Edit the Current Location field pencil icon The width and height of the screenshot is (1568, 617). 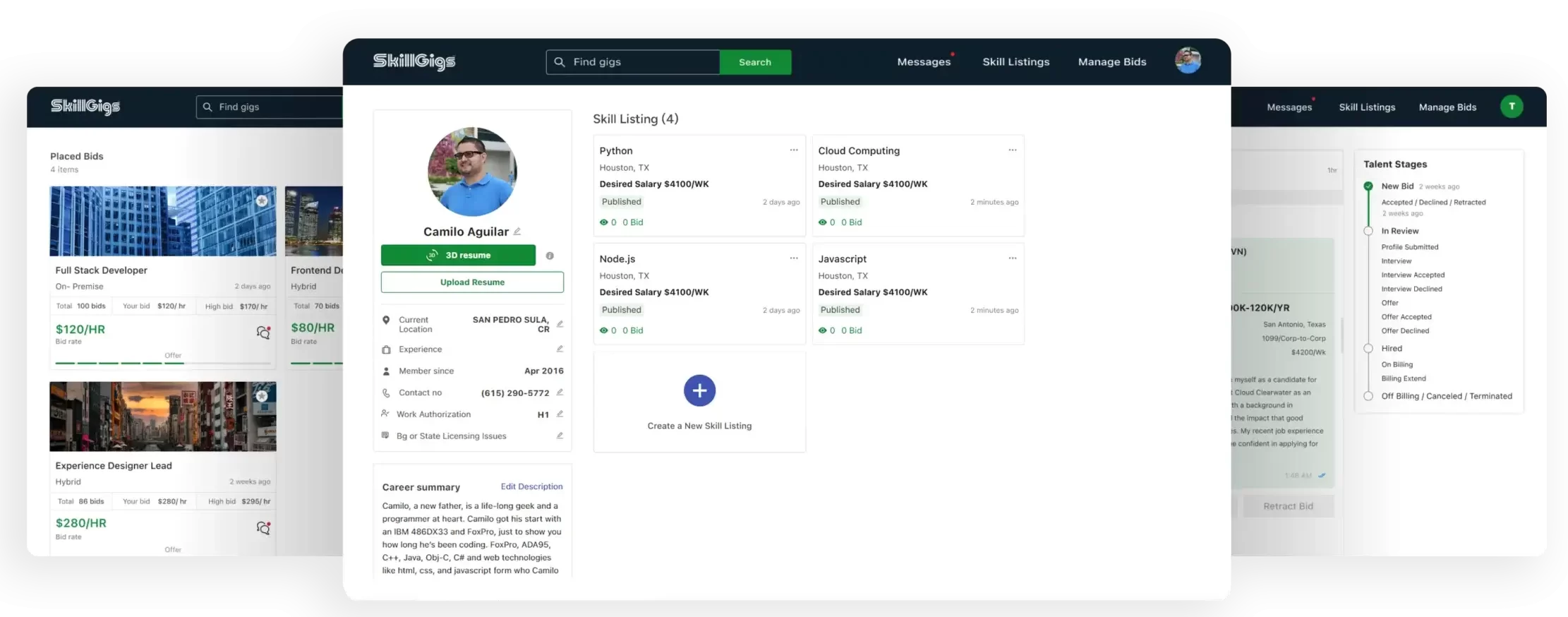pyautogui.click(x=560, y=324)
